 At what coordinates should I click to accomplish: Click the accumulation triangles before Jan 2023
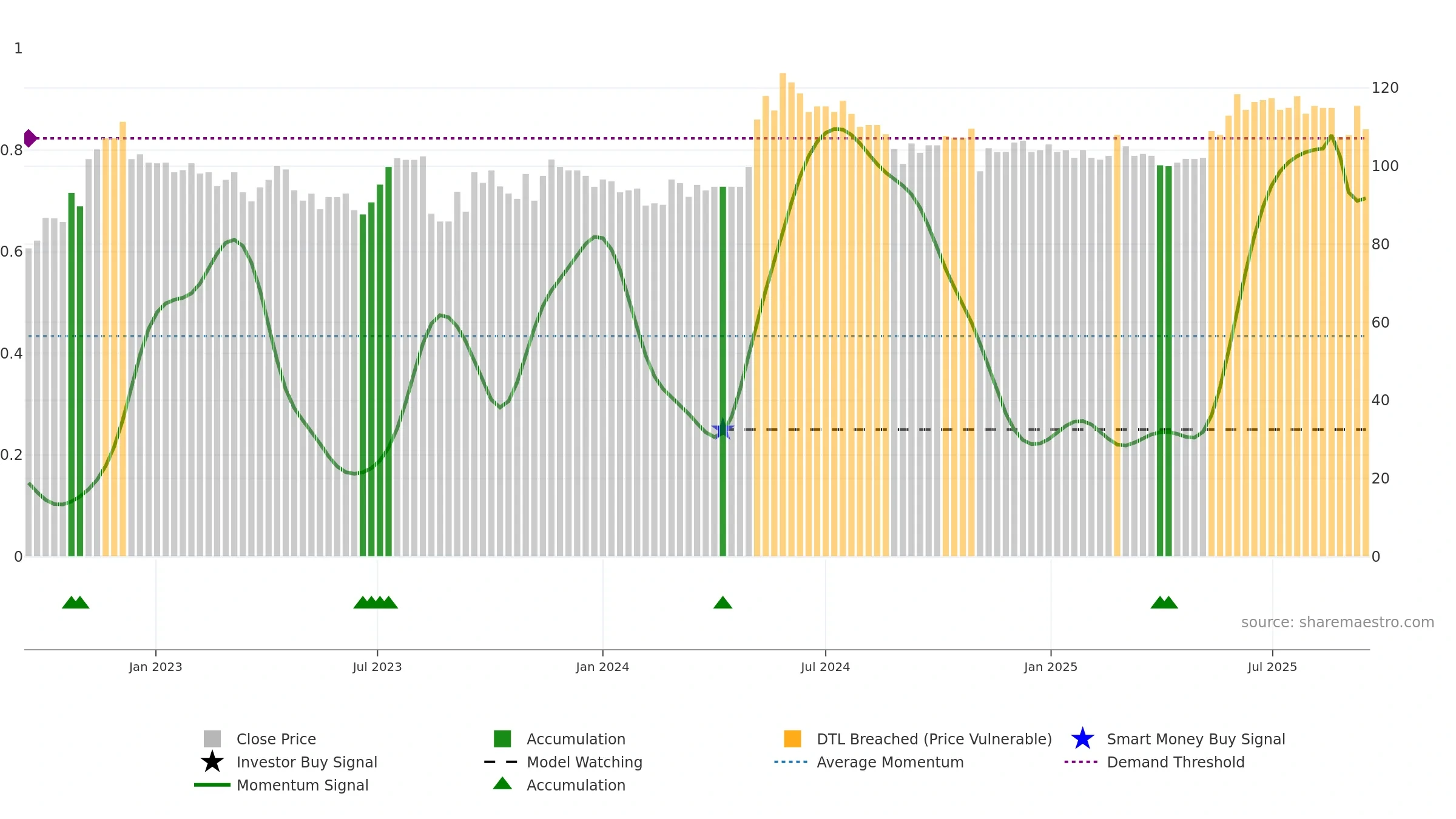[76, 602]
